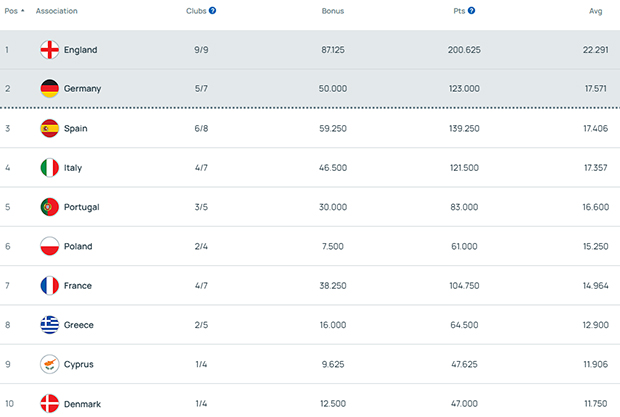Sort table by Pos column header
Viewport: 620px width, 417px height.
click(x=14, y=11)
